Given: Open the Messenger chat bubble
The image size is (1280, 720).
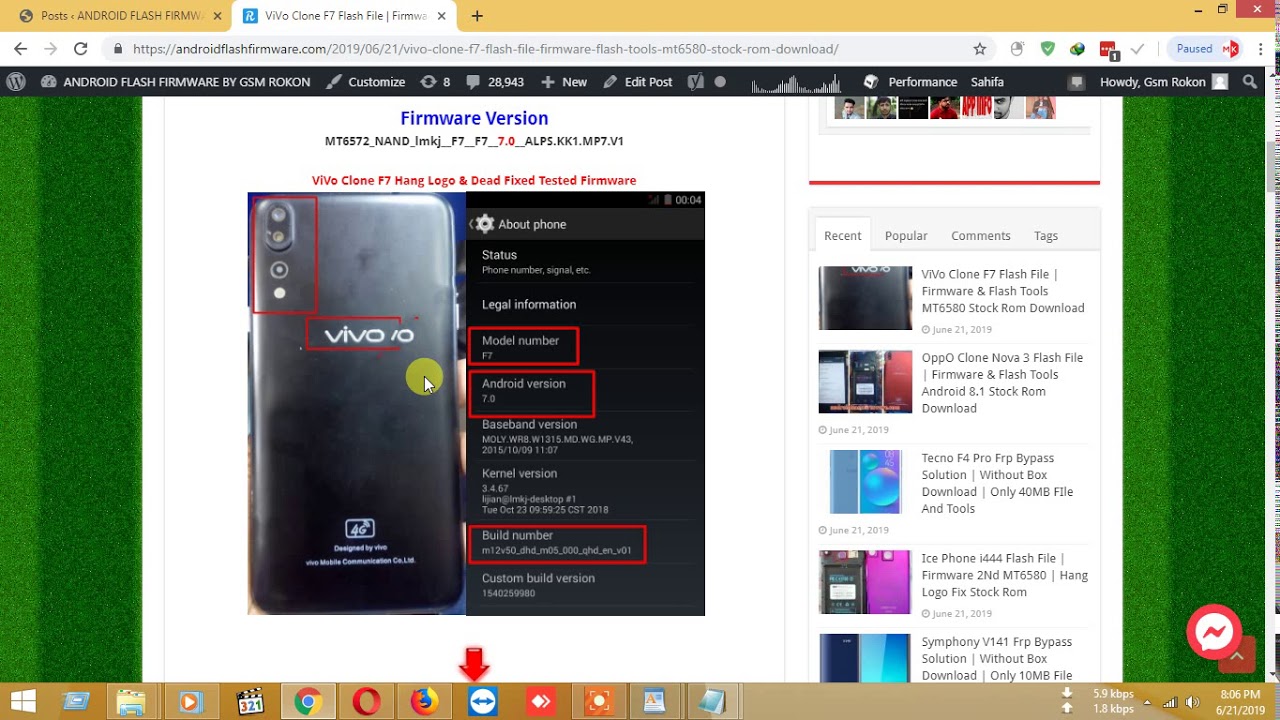Looking at the screenshot, I should [x=1214, y=631].
